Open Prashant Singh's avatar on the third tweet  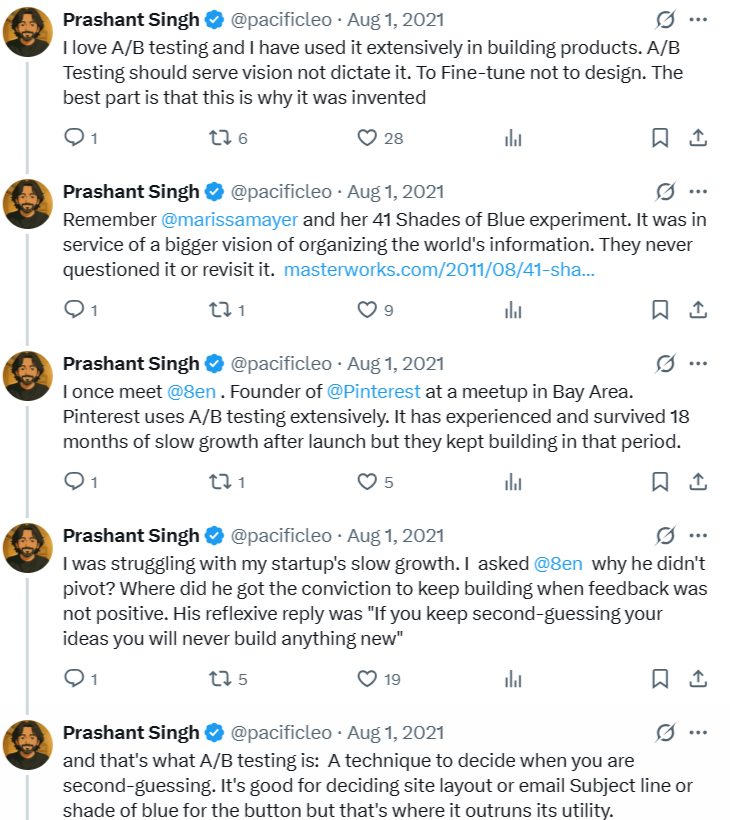coord(28,376)
